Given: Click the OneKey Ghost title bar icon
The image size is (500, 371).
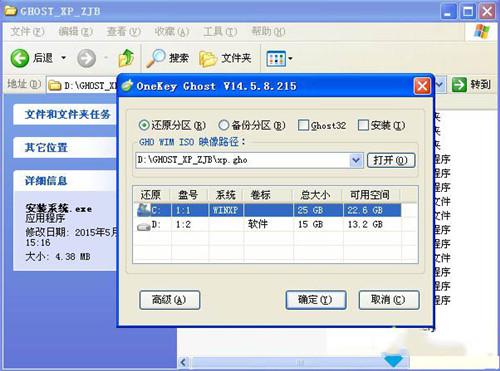Looking at the screenshot, I should (x=127, y=86).
